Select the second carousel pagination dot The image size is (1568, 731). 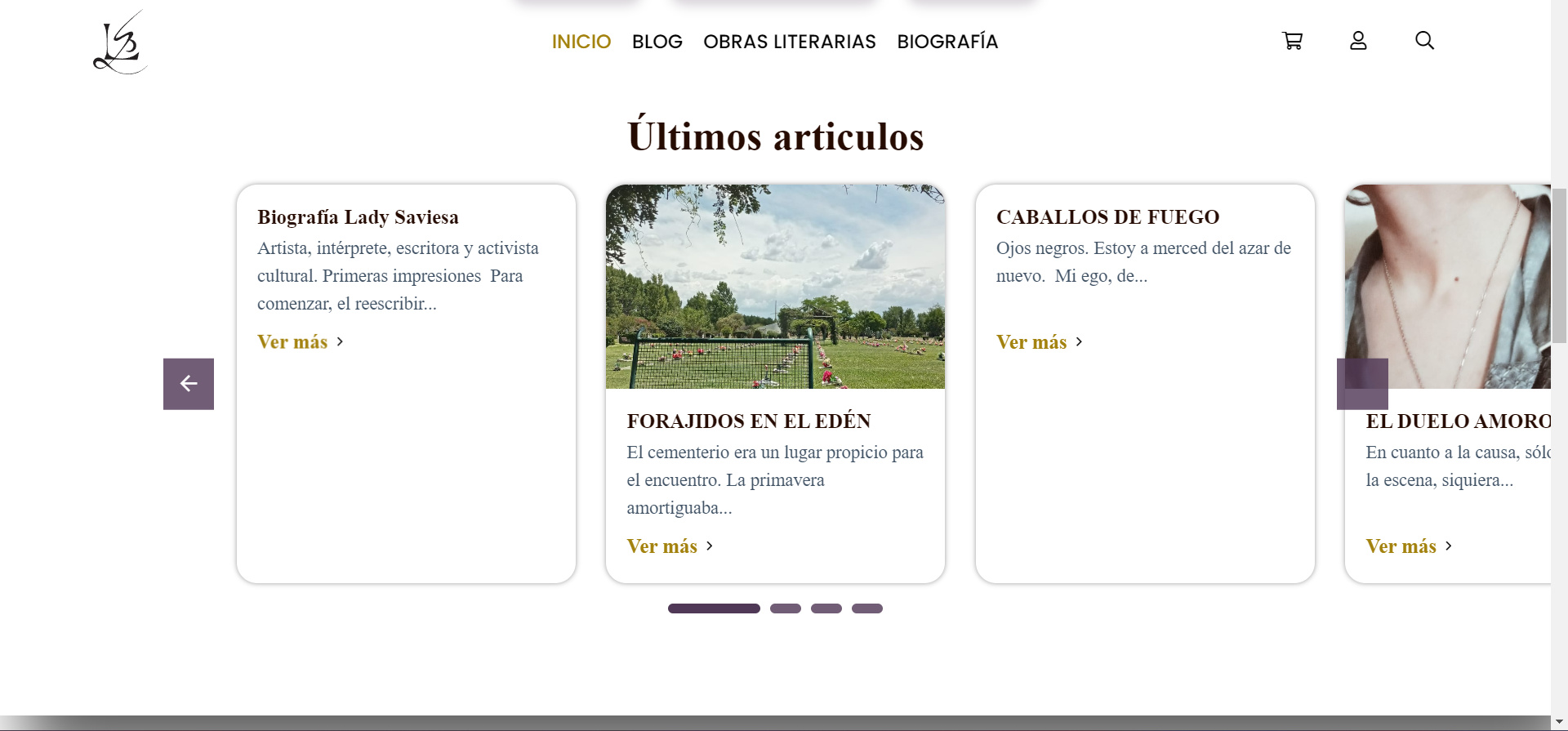785,608
